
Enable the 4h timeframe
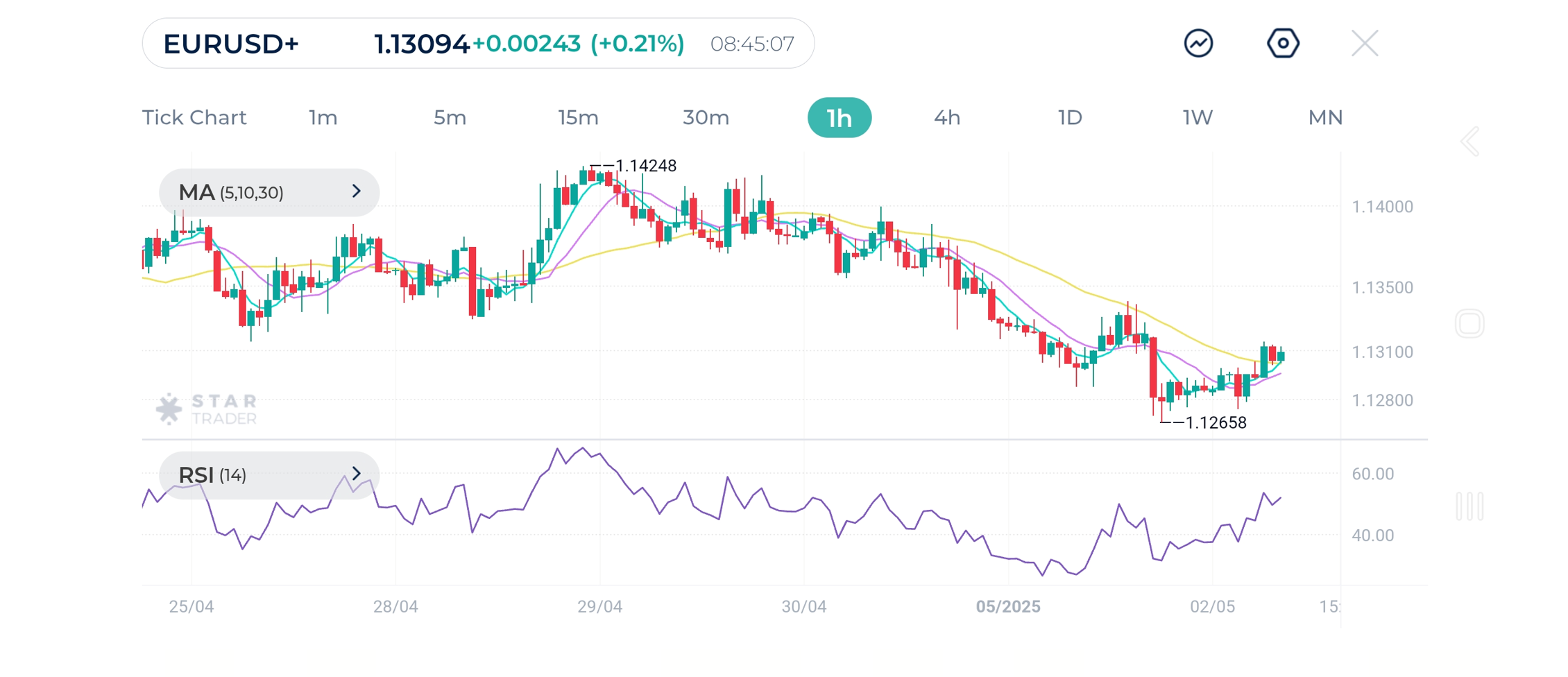tap(947, 118)
